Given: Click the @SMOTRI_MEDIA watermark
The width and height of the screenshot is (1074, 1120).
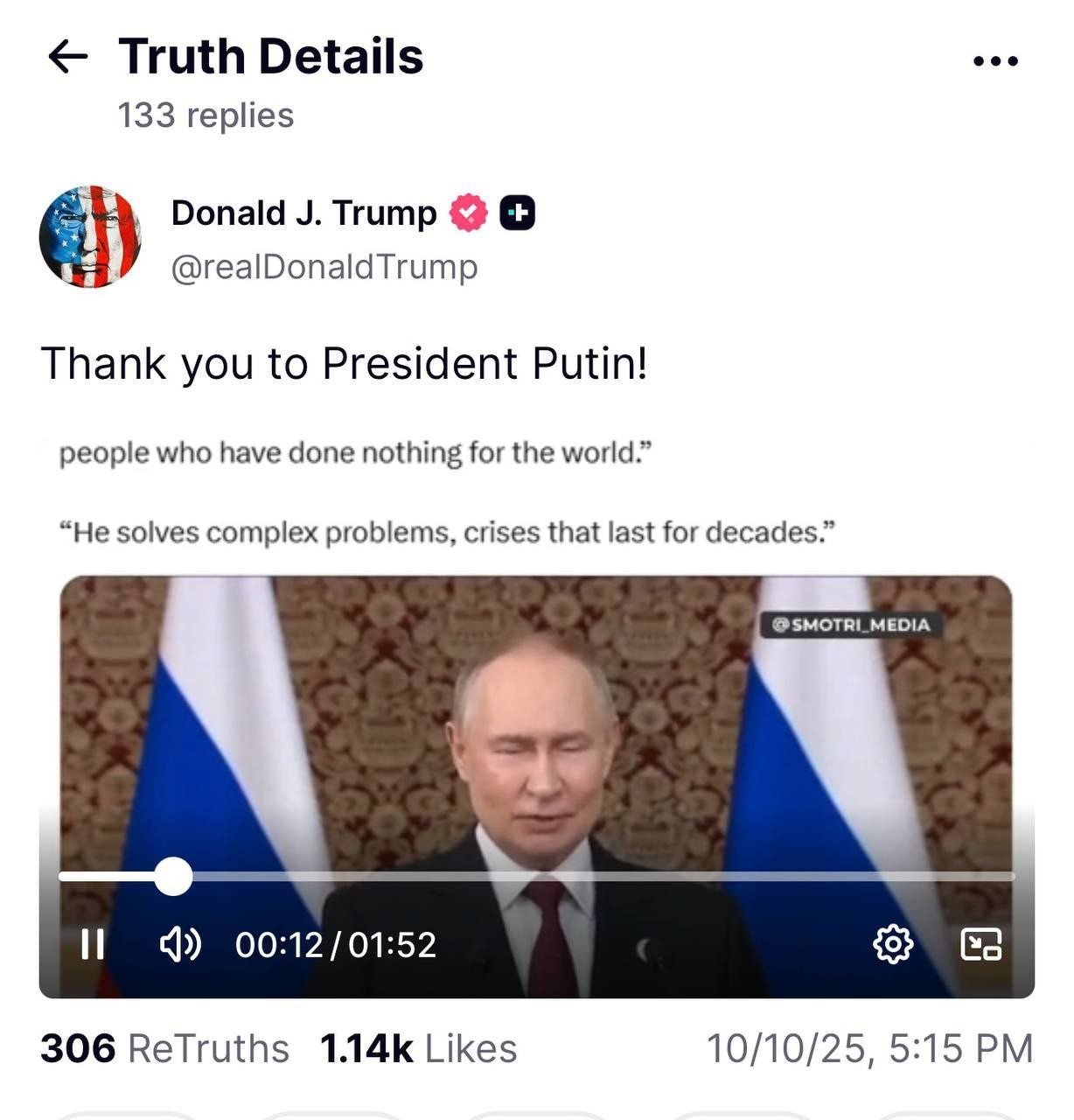Looking at the screenshot, I should click(x=851, y=625).
